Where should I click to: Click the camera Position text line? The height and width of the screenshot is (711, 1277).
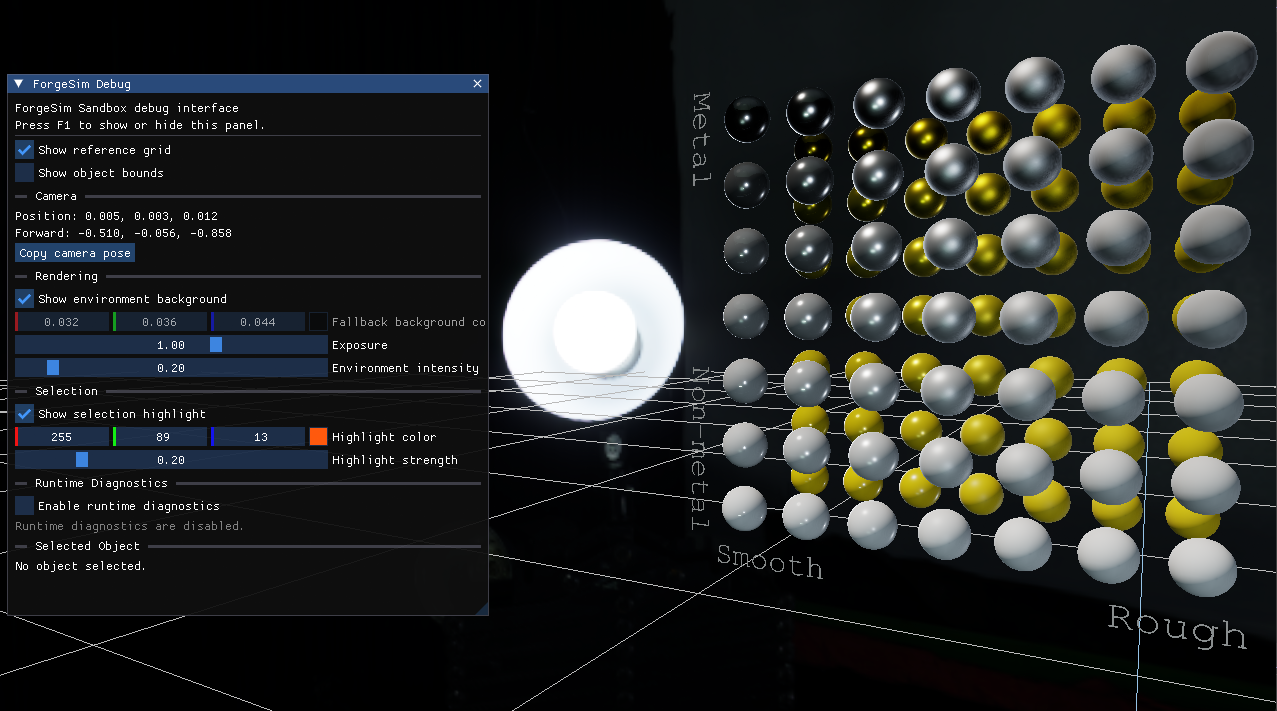pyautogui.click(x=116, y=216)
